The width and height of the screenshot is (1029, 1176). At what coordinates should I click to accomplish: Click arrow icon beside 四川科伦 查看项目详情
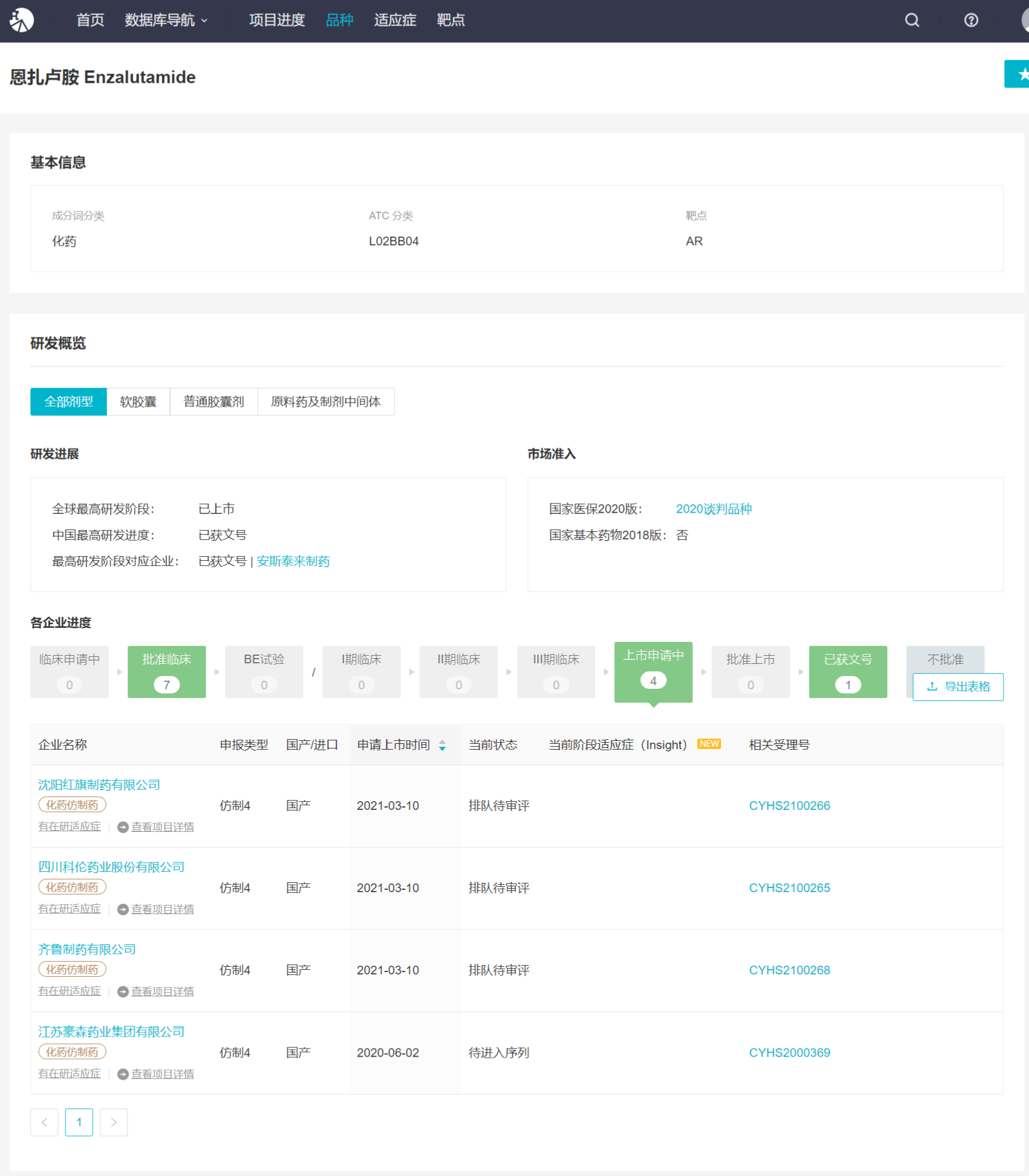tap(123, 910)
